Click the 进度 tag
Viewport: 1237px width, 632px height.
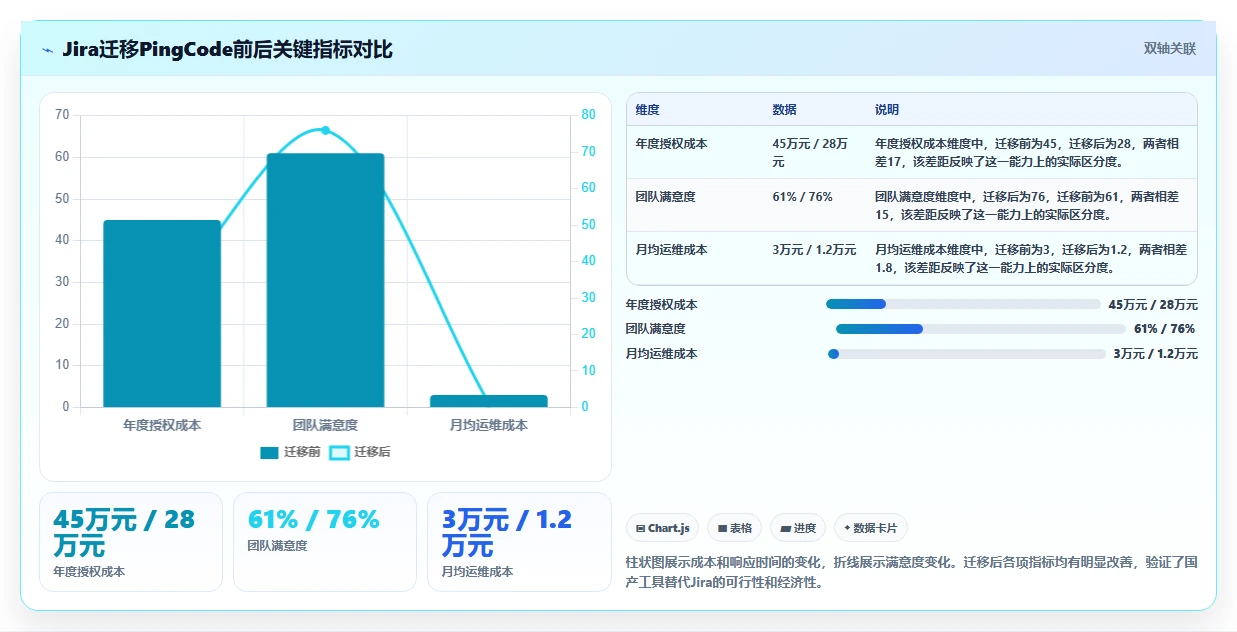[798, 528]
